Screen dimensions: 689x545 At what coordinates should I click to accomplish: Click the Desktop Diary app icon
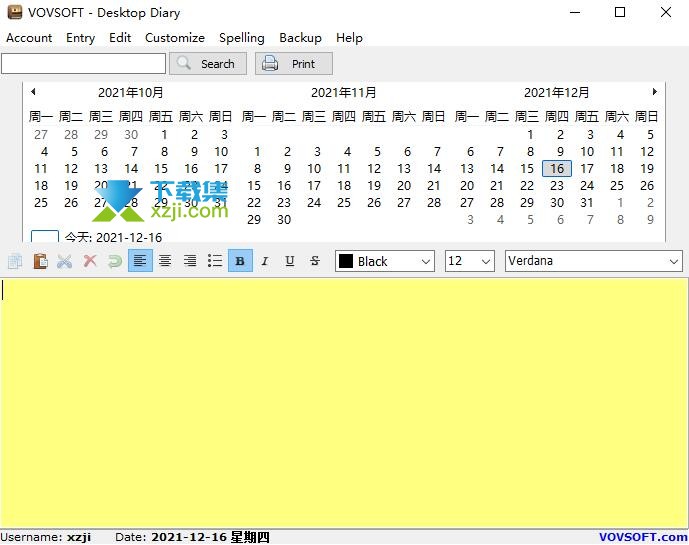click(x=15, y=12)
